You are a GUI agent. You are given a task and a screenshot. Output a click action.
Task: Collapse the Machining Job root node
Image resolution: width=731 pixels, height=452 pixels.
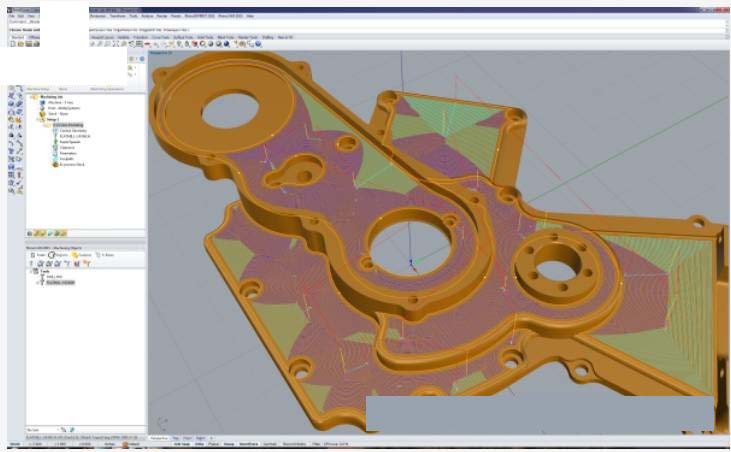click(x=29, y=96)
